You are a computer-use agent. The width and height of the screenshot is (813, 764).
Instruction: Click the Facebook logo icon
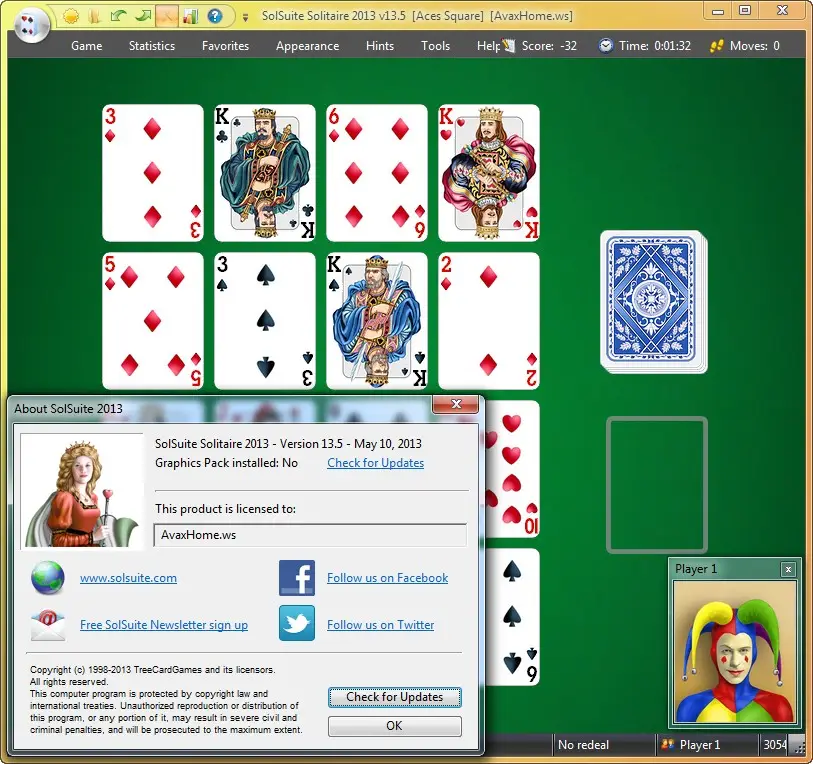click(x=297, y=577)
